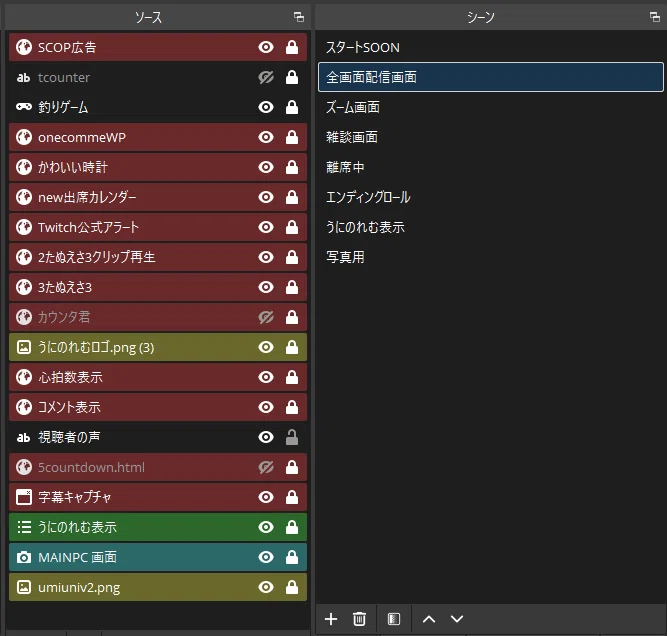Switch to the スタートSOON scene
Viewport: 667px width, 636px height.
click(490, 47)
